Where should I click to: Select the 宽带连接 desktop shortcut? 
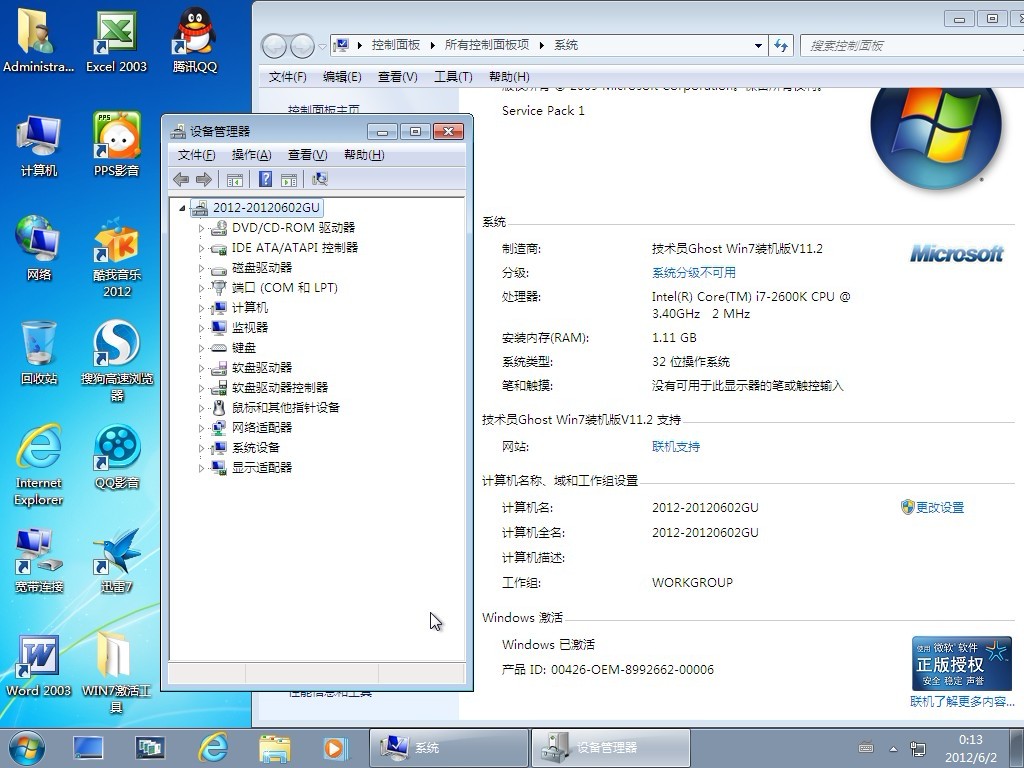(x=39, y=560)
